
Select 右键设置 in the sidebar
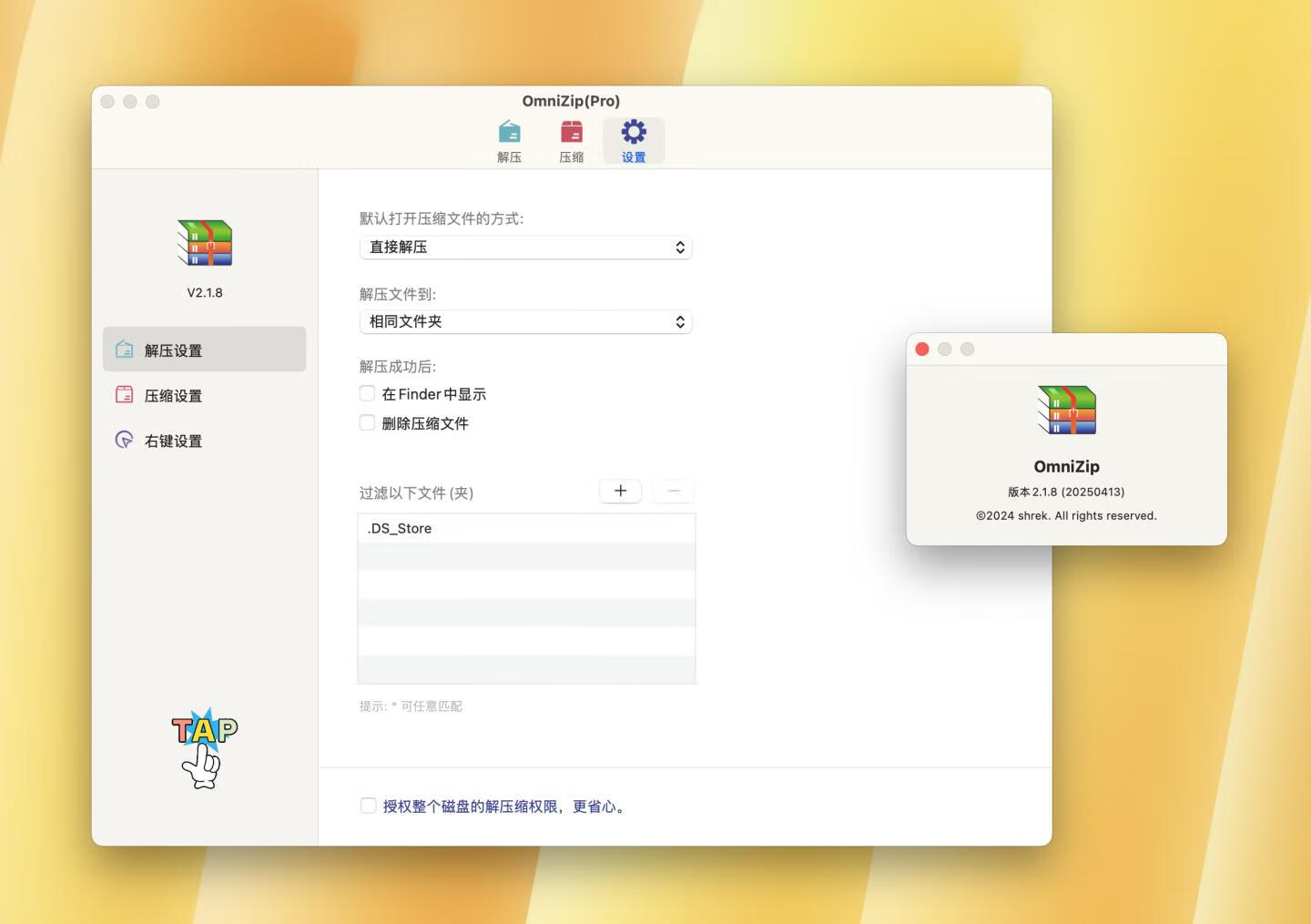(x=204, y=441)
